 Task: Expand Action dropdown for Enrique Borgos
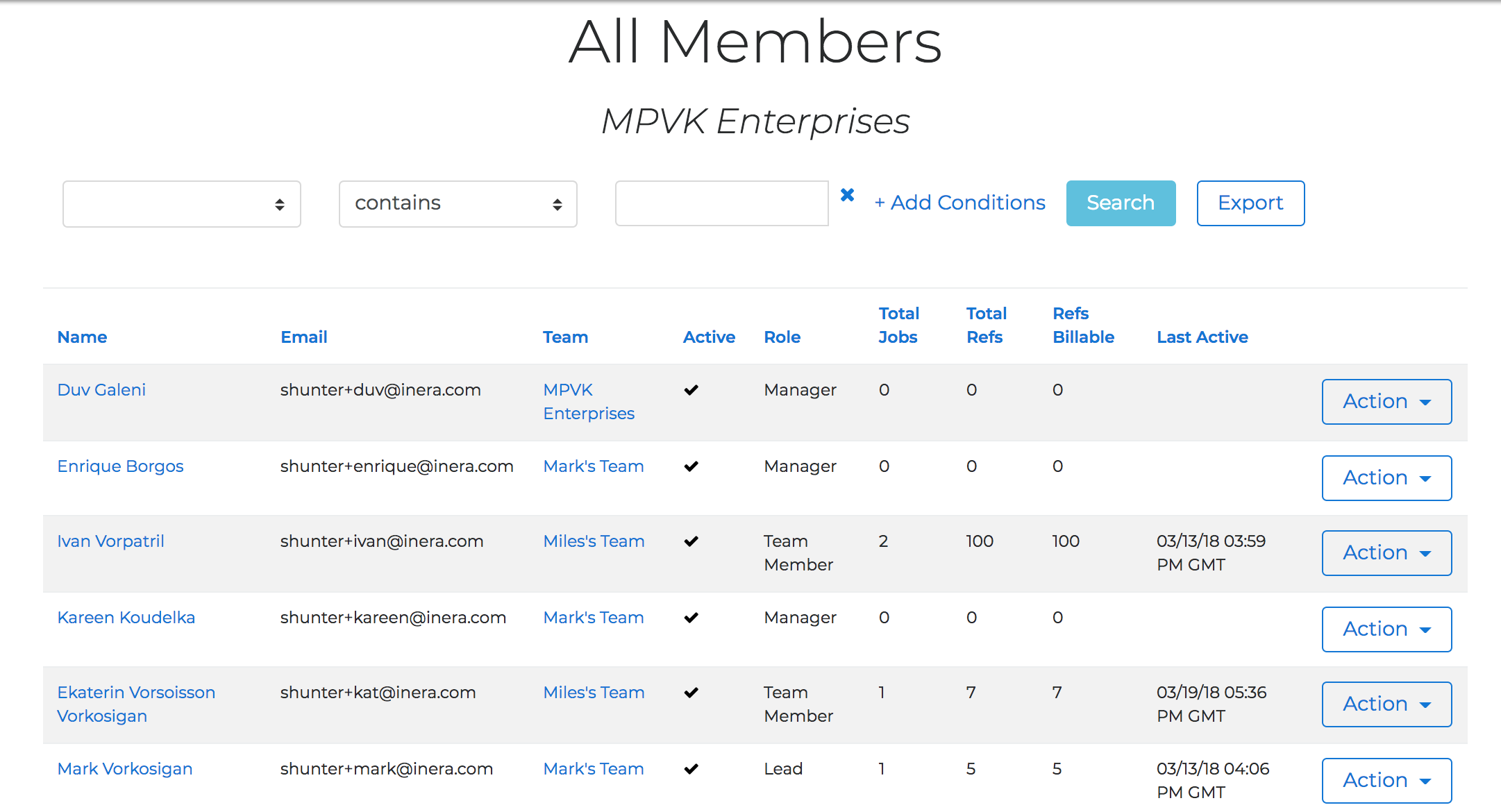(1386, 478)
